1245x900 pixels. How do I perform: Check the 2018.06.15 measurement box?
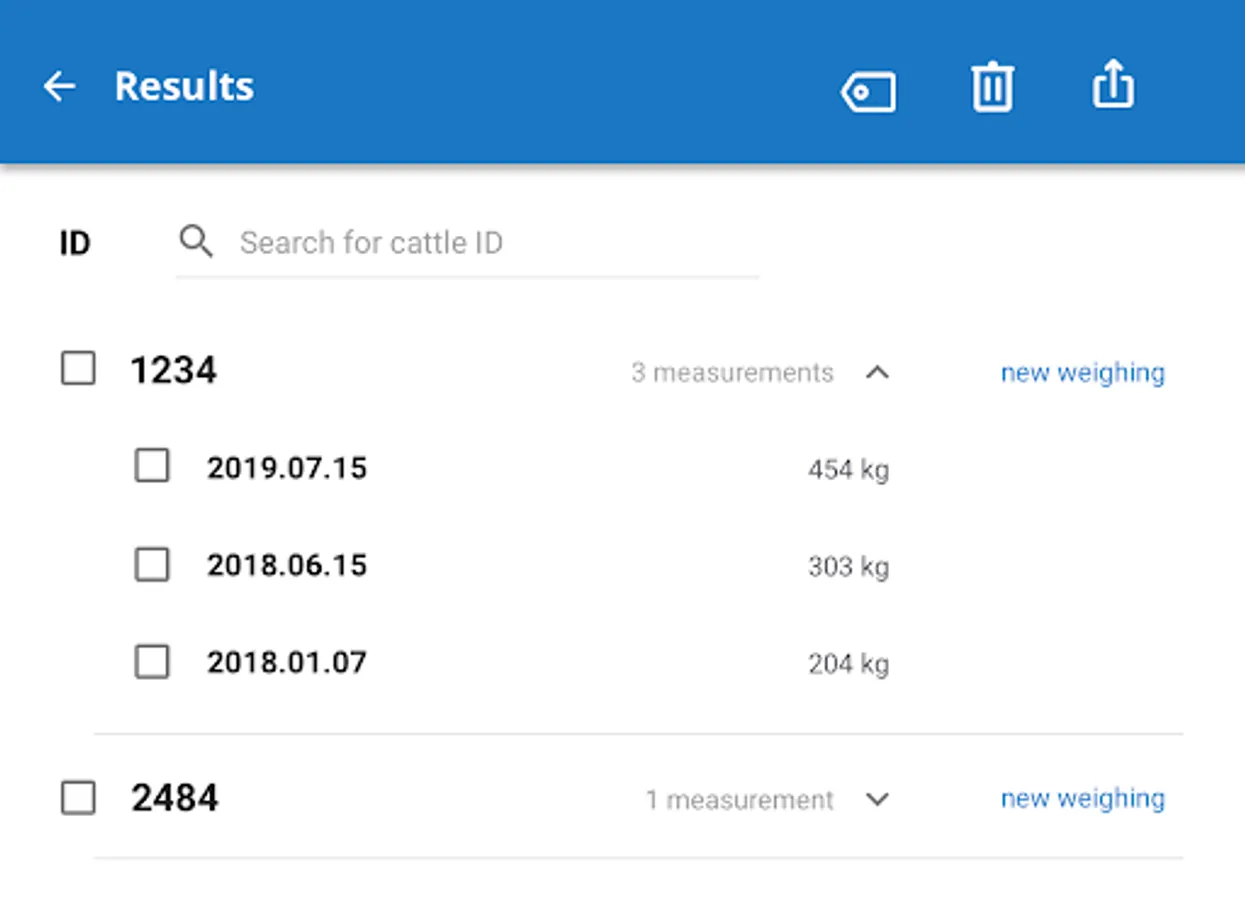152,565
